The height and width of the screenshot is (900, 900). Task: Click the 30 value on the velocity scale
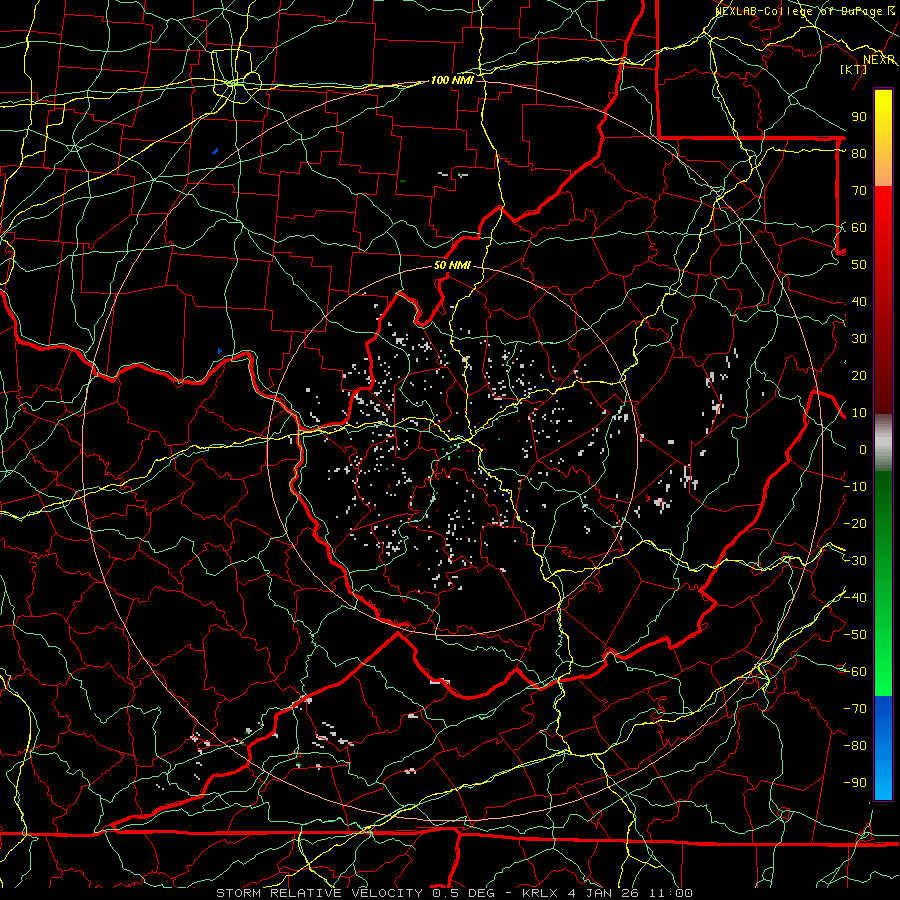pos(859,339)
